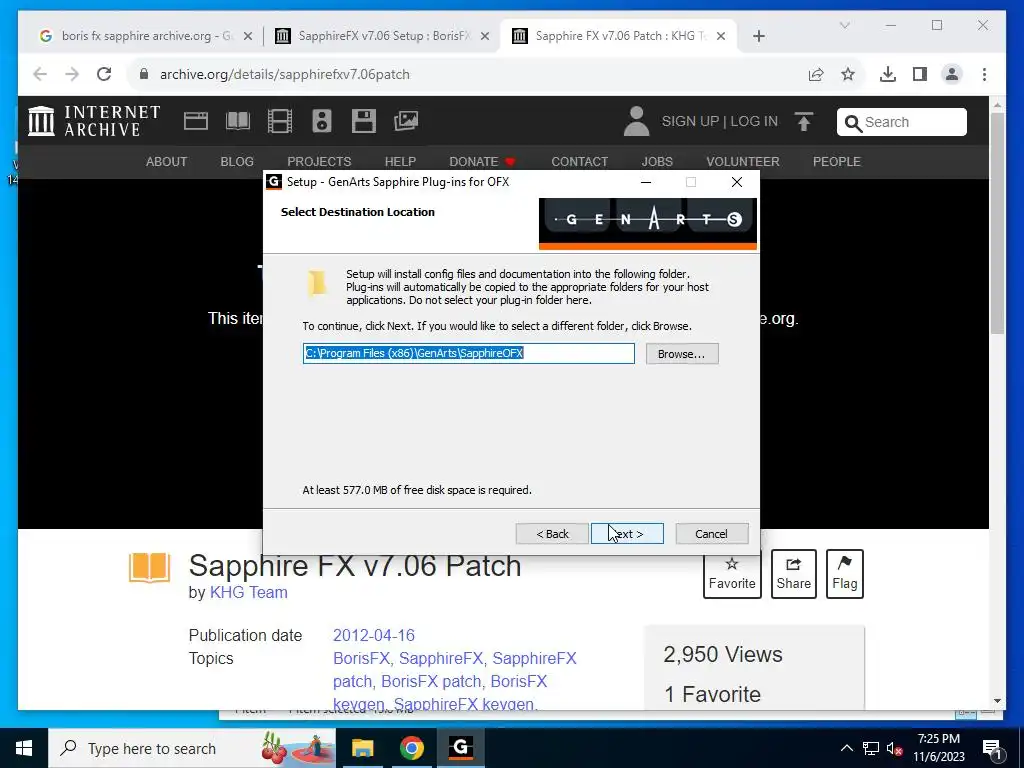Screen dimensions: 1024x768
Task: Toggle Chrome side panel icon
Action: pos(920,74)
